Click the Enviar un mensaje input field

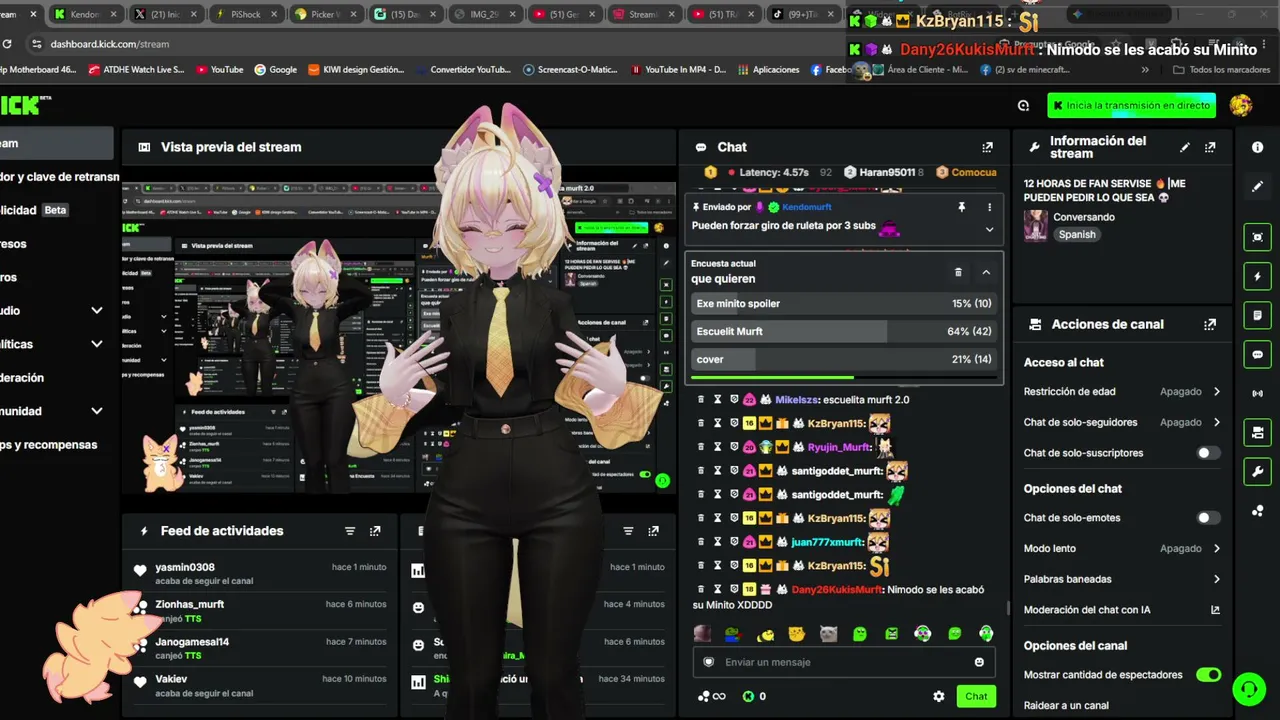click(x=843, y=662)
